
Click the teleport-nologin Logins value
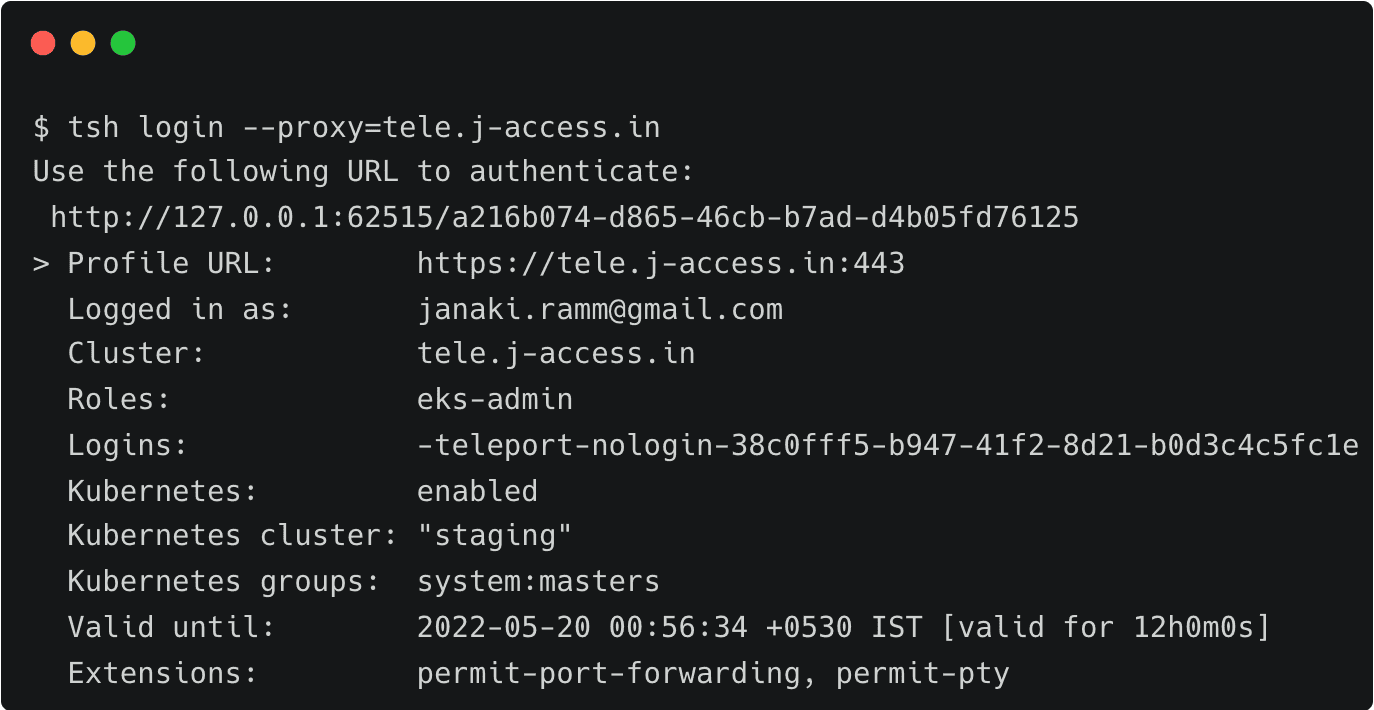(887, 445)
